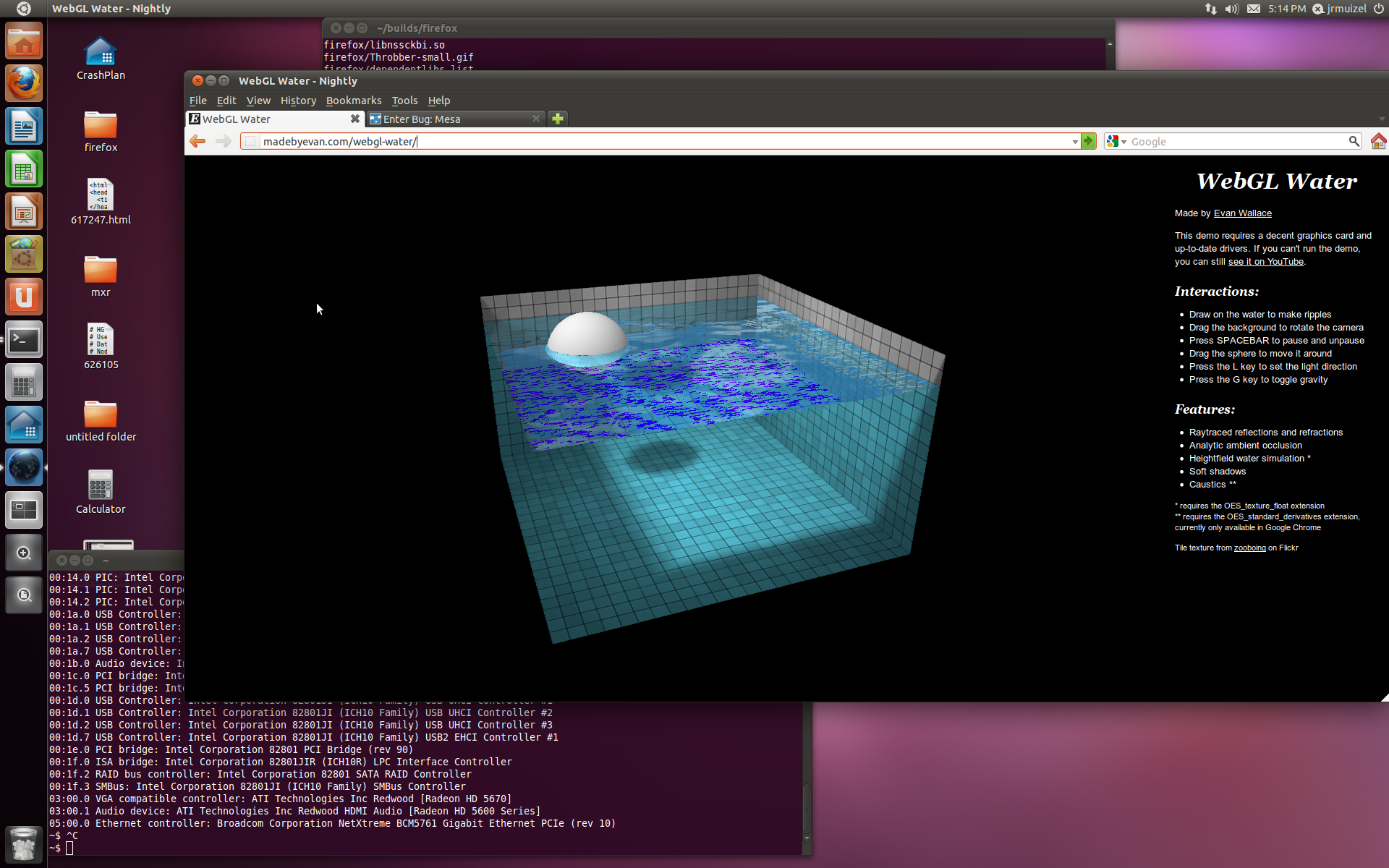Click the browser back arrow button

click(x=197, y=142)
